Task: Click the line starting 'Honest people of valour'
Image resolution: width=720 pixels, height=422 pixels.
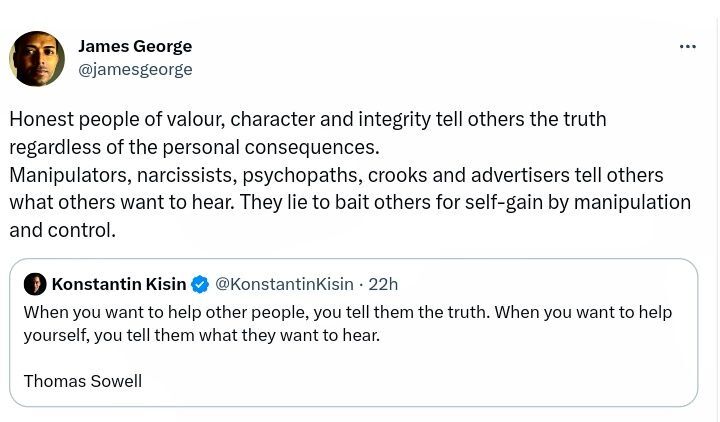Action: click(307, 120)
